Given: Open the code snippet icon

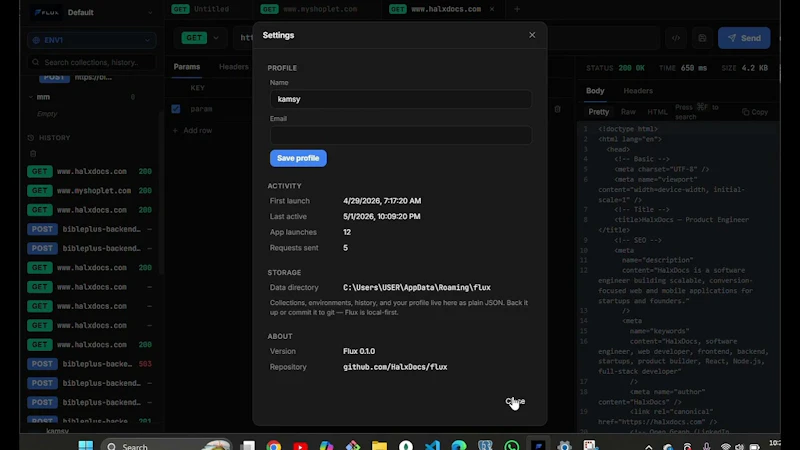Looking at the screenshot, I should point(676,38).
